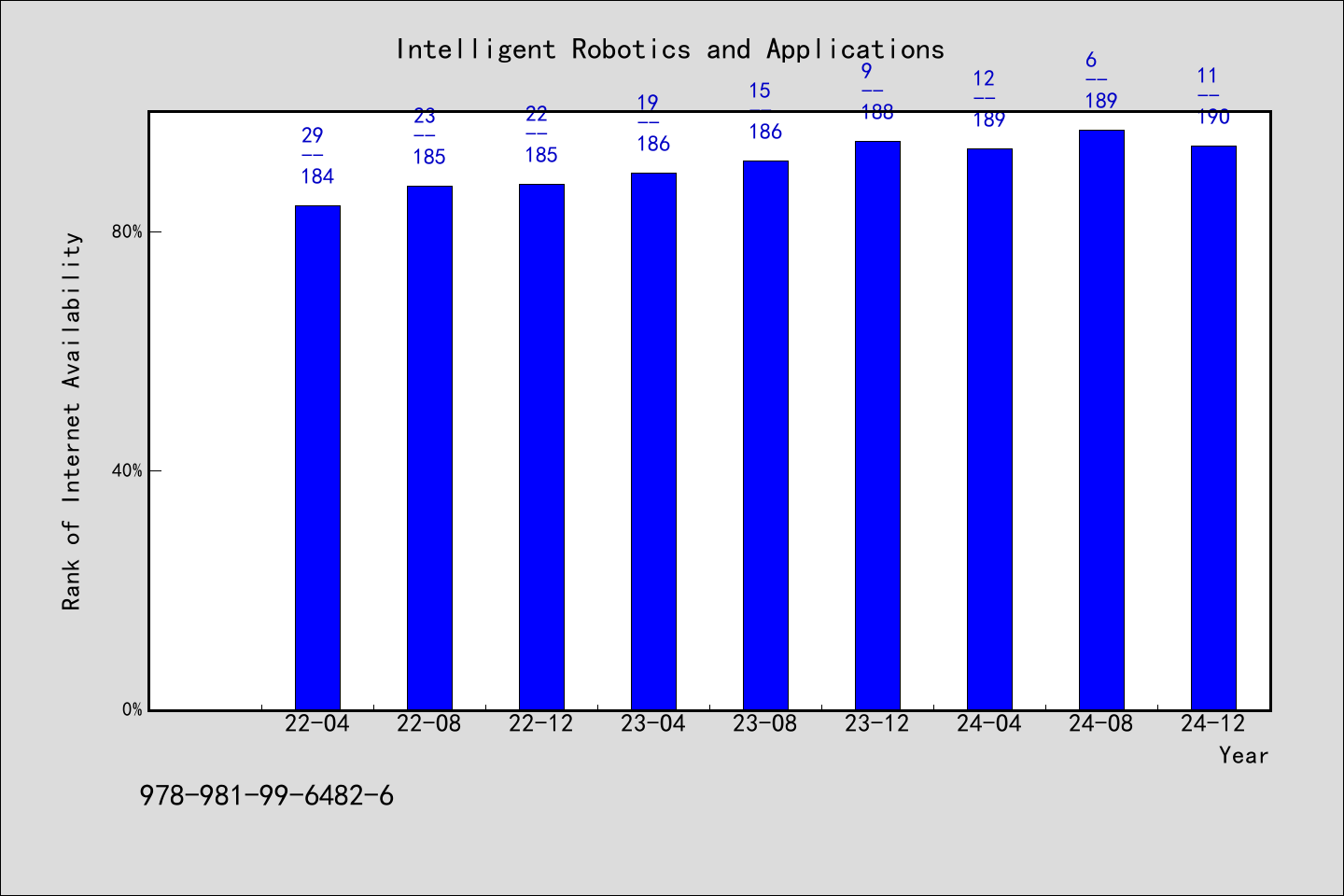Click the rank value 22 above 22-12

[536, 114]
